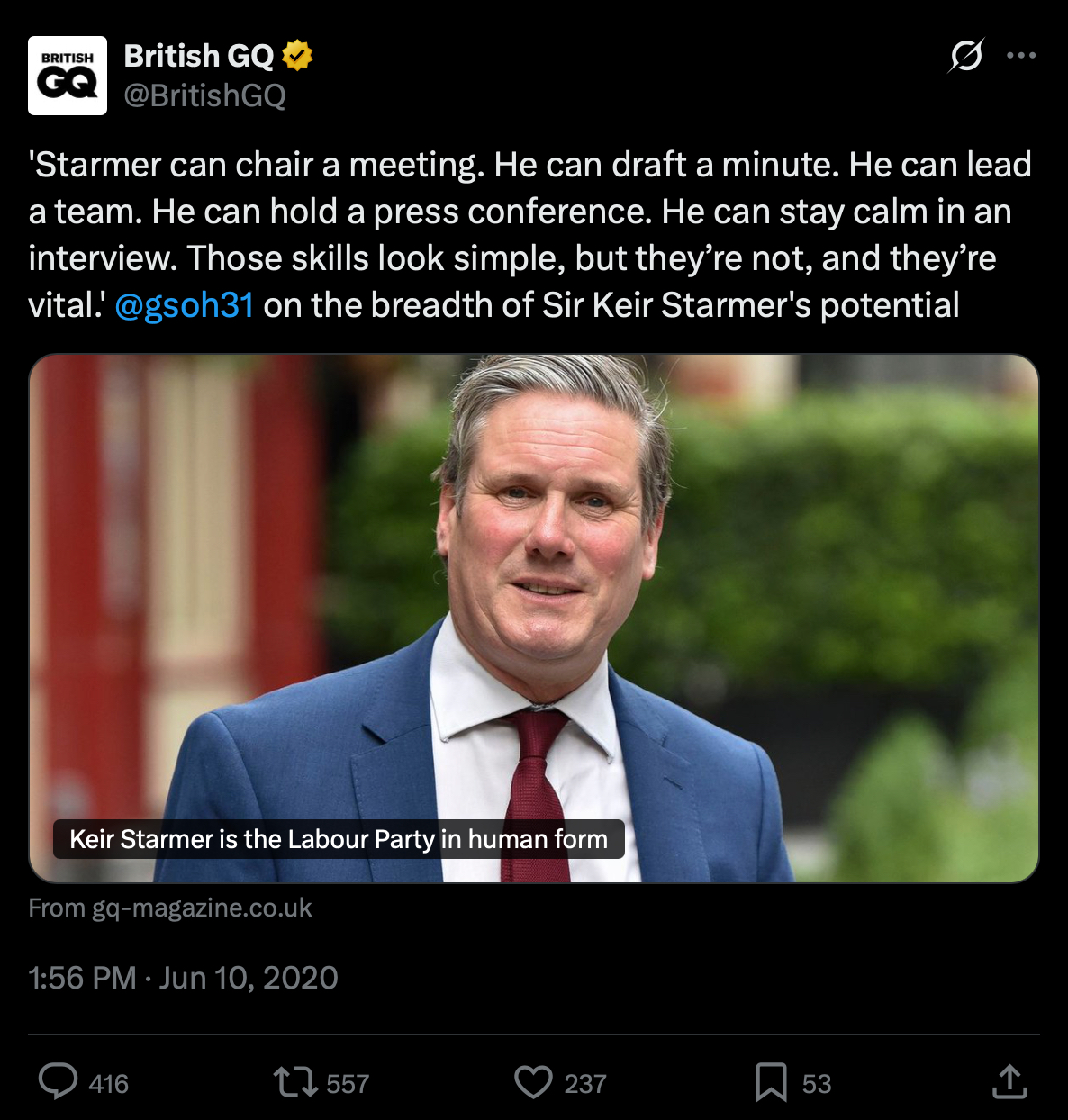This screenshot has width=1068, height=1120.
Task: Click the 557 reposts count
Action: click(348, 1083)
